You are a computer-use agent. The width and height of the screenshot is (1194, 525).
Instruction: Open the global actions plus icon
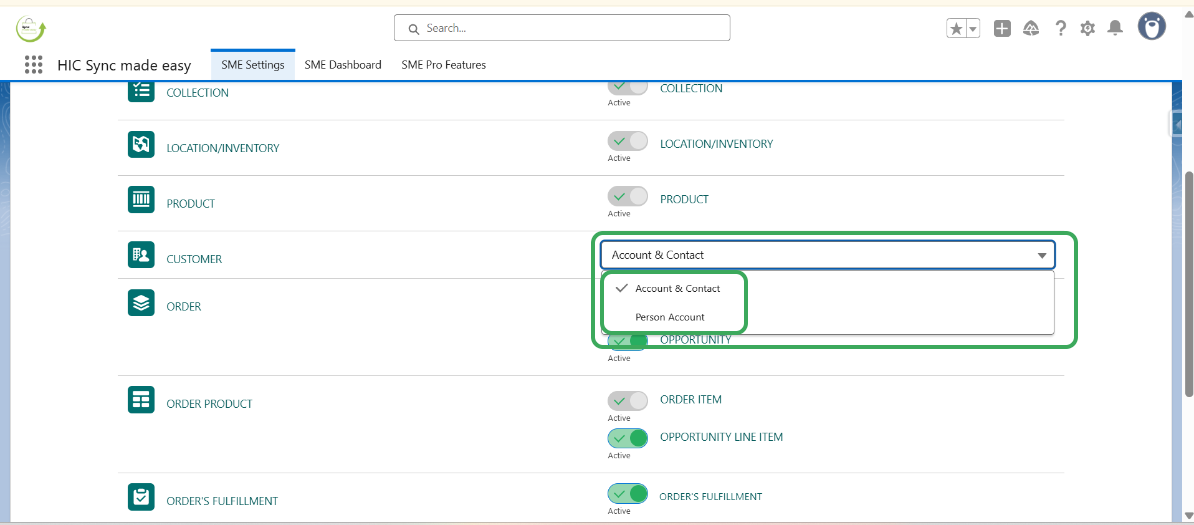(1002, 29)
